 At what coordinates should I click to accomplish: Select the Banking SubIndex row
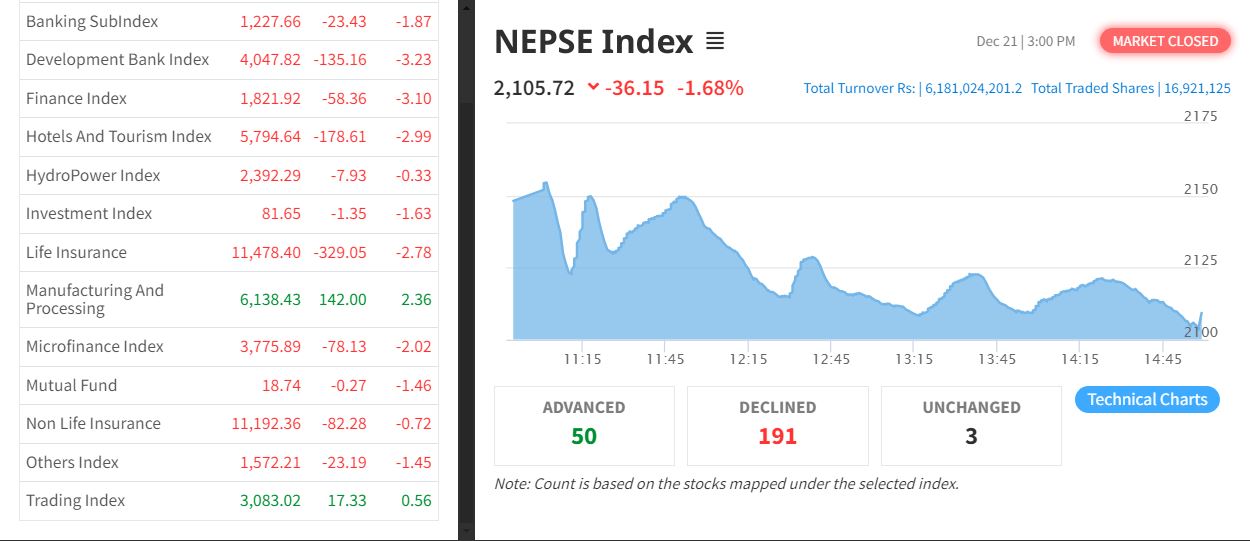(92, 21)
